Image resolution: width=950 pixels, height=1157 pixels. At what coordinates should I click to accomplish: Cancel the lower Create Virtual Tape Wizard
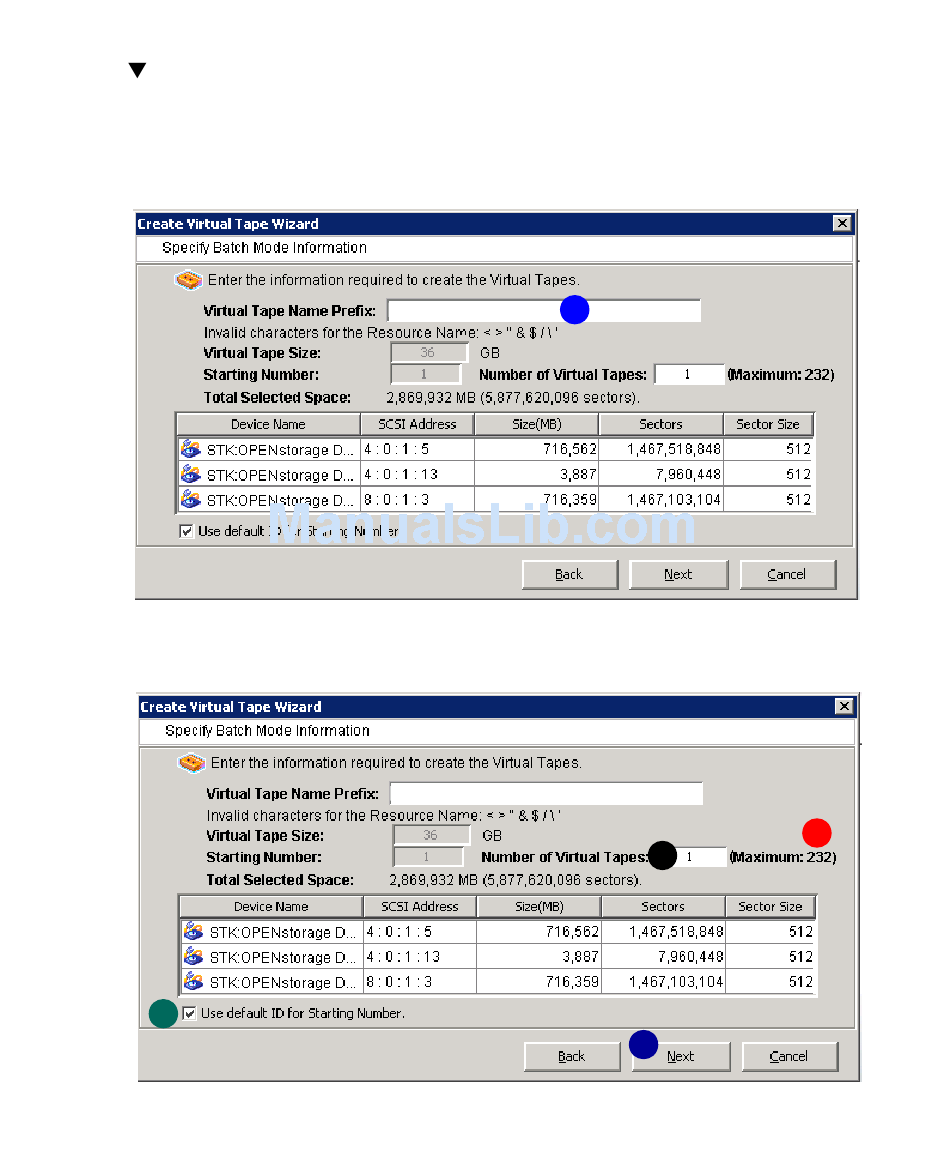click(x=790, y=1057)
